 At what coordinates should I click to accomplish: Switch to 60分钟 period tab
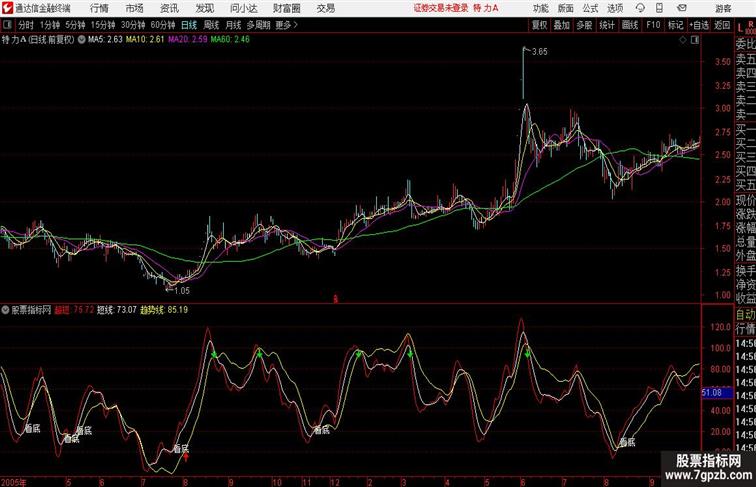point(162,25)
